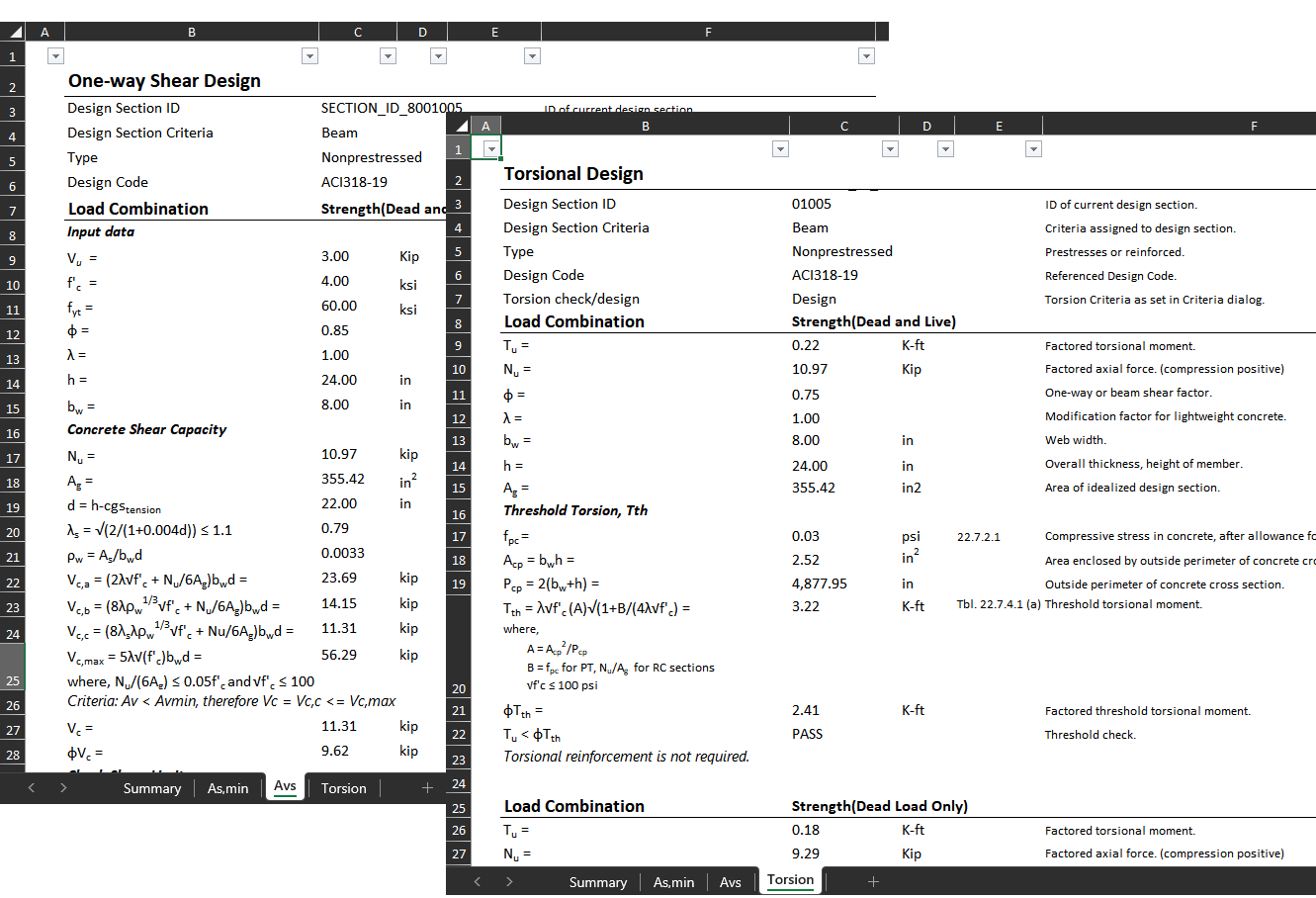Viewport: 1316px width, 898px height.
Task: Open column E filter dropdown in Torsional Design sheet
Action: click(x=1033, y=149)
